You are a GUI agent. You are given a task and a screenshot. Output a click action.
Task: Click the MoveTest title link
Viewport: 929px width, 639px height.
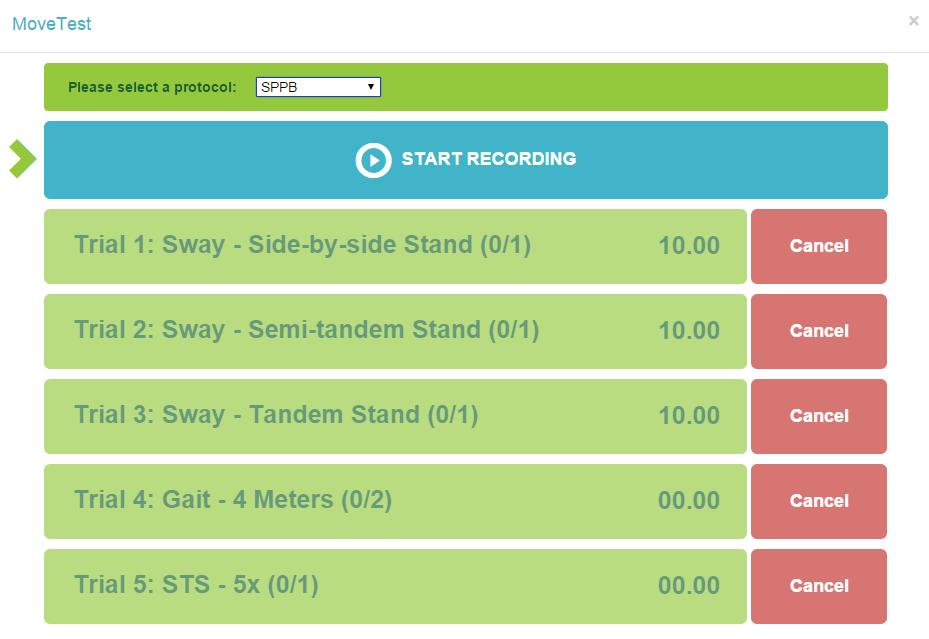click(52, 24)
